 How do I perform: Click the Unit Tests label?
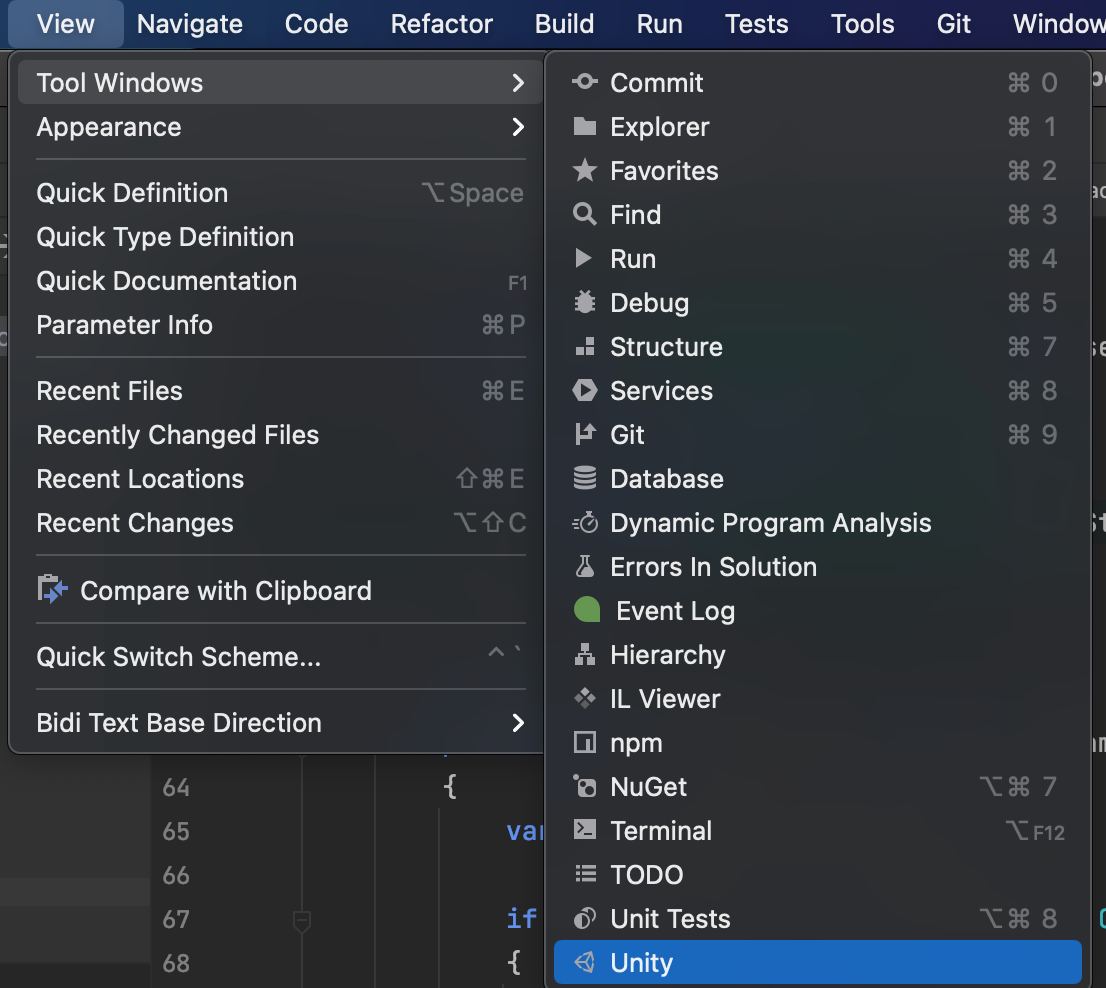pos(670,919)
